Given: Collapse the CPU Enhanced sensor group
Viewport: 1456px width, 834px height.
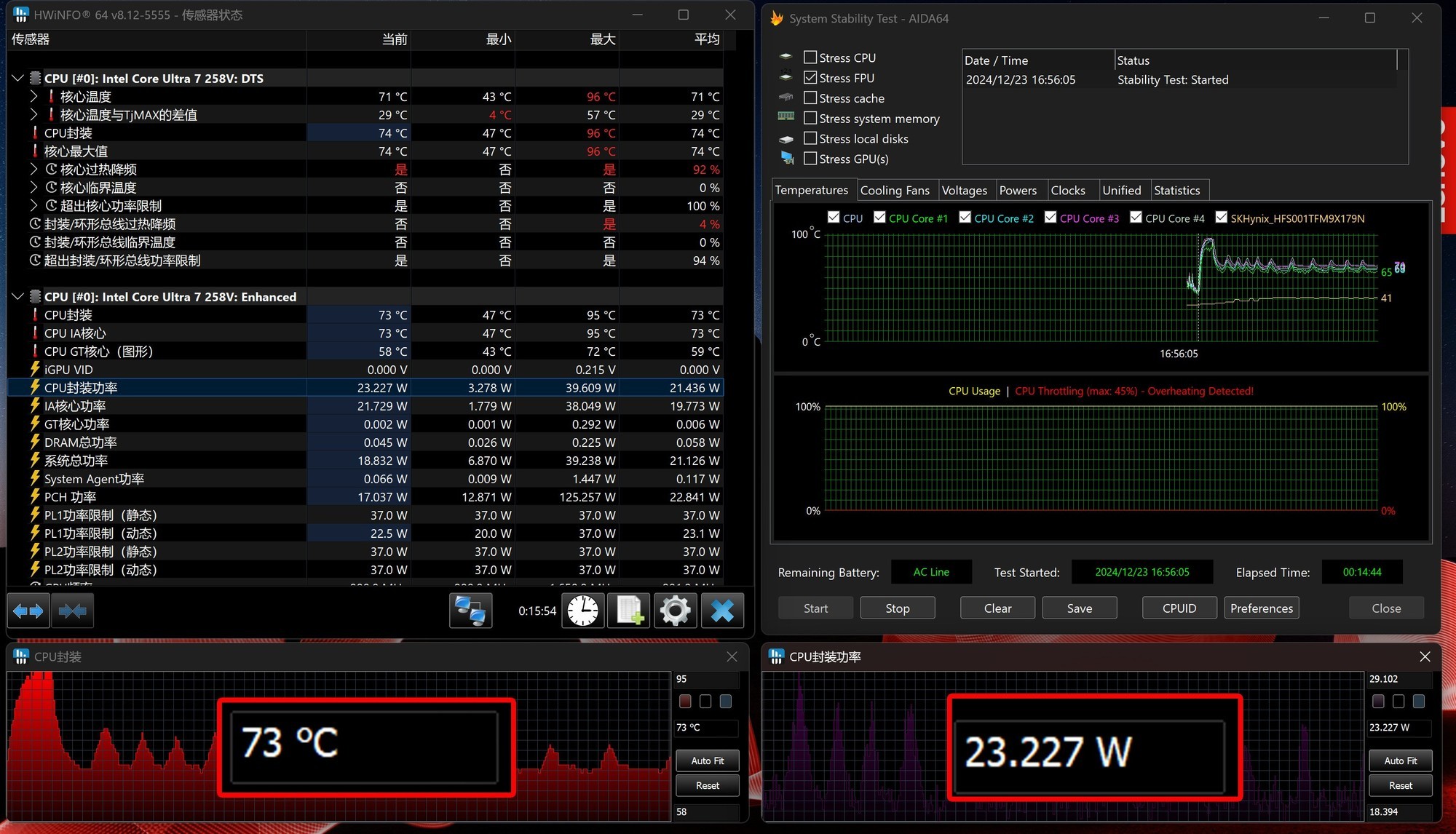Looking at the screenshot, I should [x=17, y=296].
